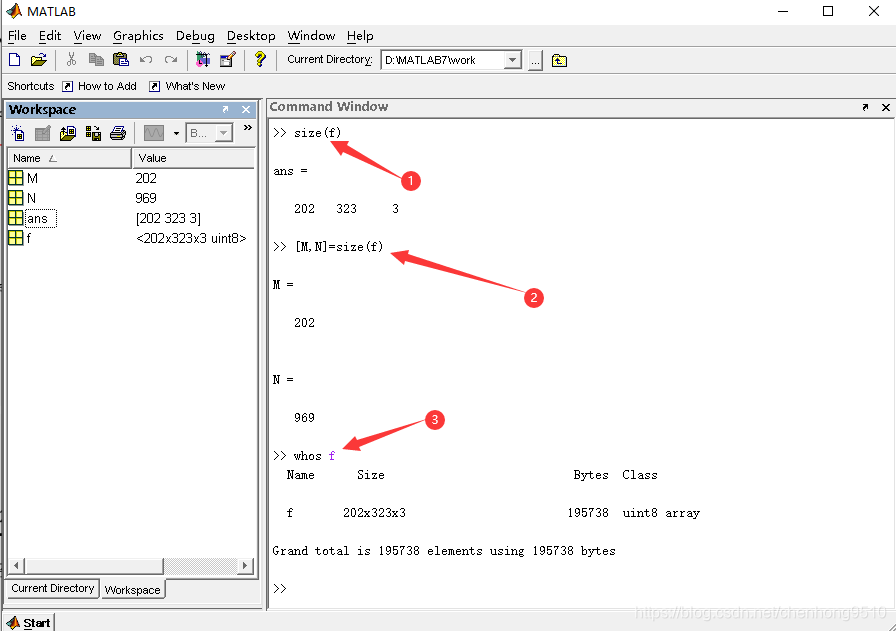
Task: Click the Workspace plot selection icon
Action: click(x=154, y=133)
